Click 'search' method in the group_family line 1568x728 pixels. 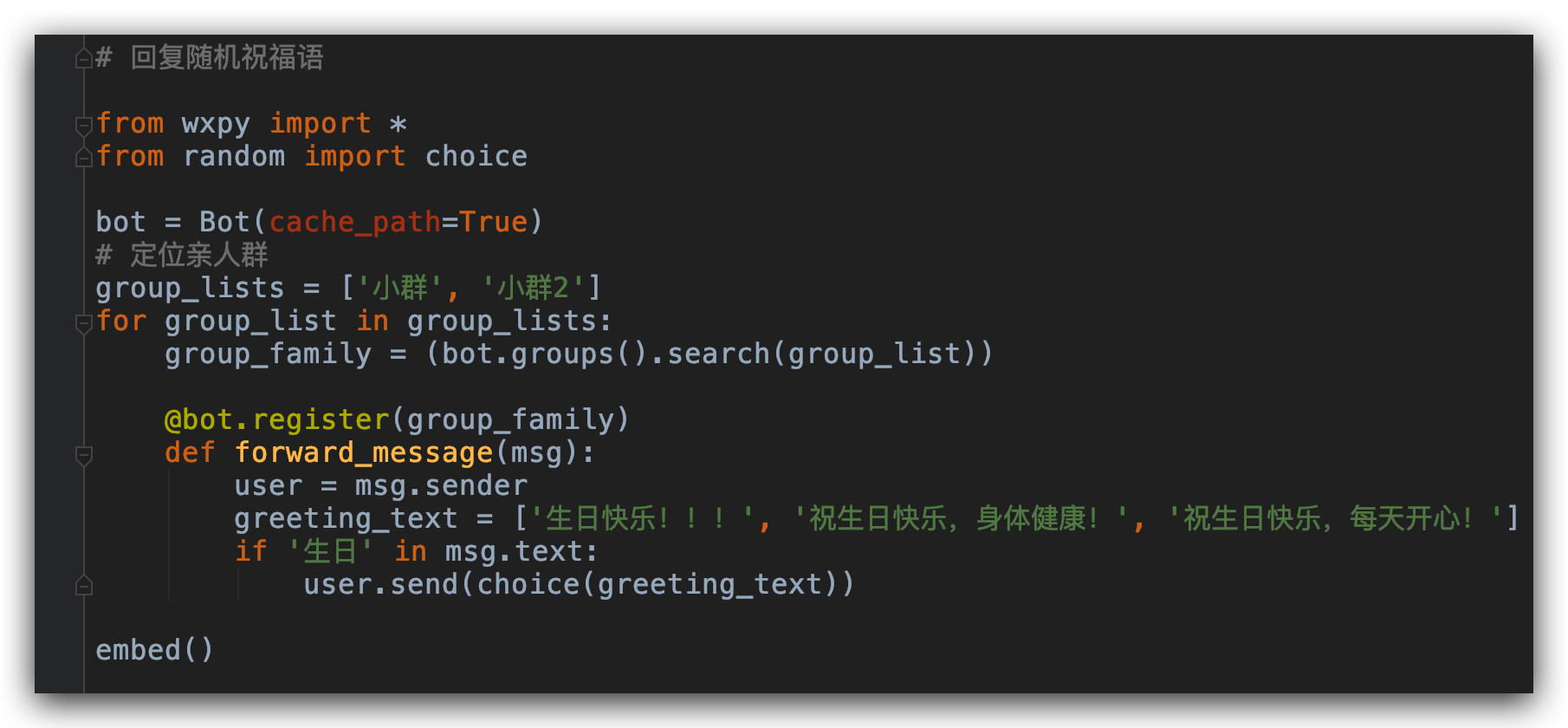pyautogui.click(x=718, y=354)
